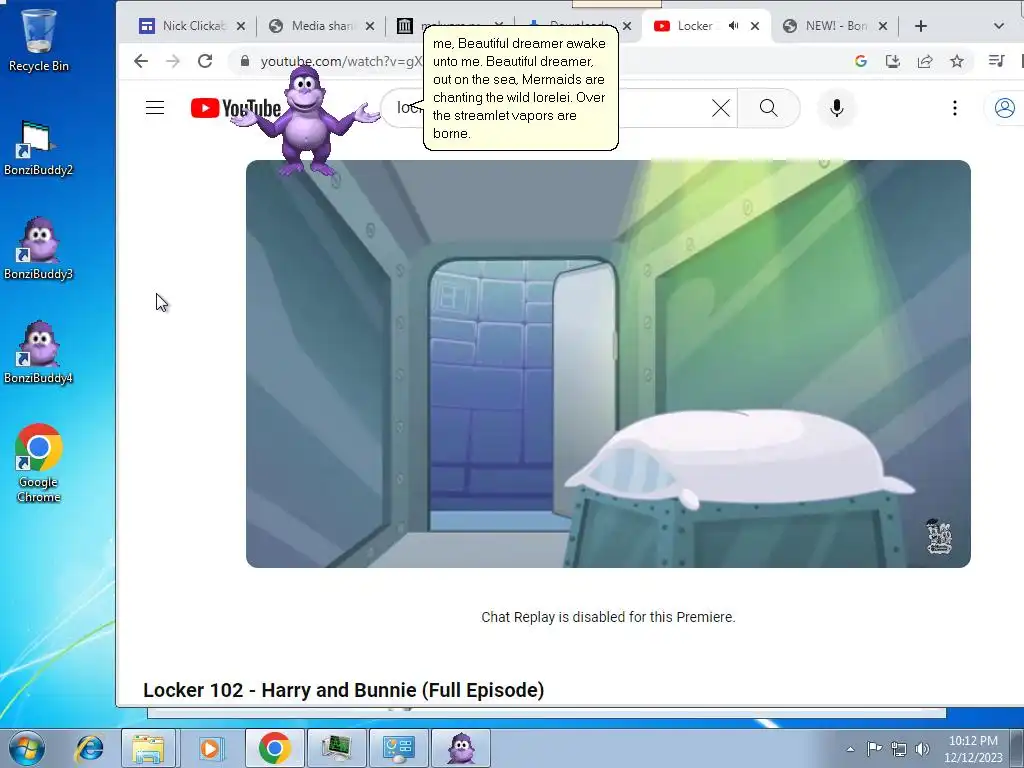Open Windows Explorer folder on taskbar

pyautogui.click(x=148, y=748)
